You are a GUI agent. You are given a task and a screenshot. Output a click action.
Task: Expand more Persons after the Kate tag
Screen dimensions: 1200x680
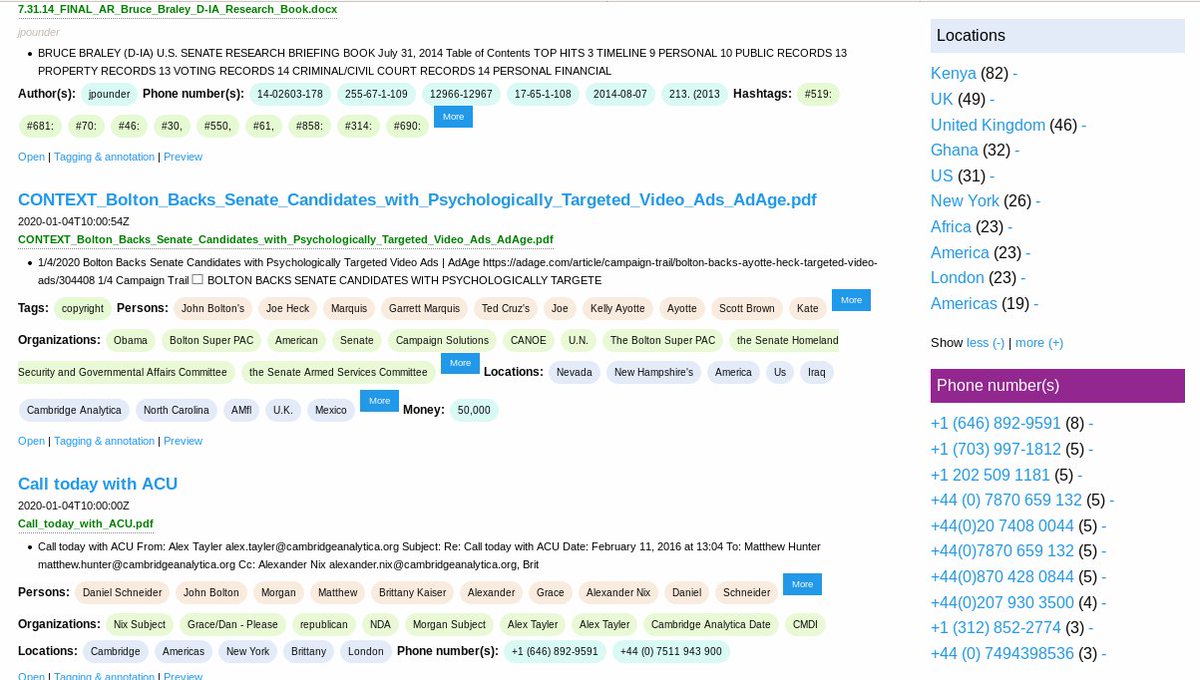pos(851,300)
